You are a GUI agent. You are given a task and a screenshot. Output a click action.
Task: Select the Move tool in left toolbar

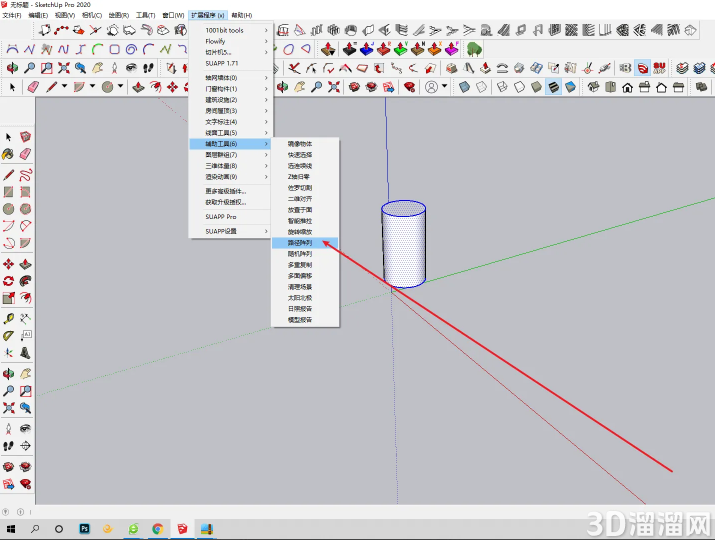(x=8, y=264)
